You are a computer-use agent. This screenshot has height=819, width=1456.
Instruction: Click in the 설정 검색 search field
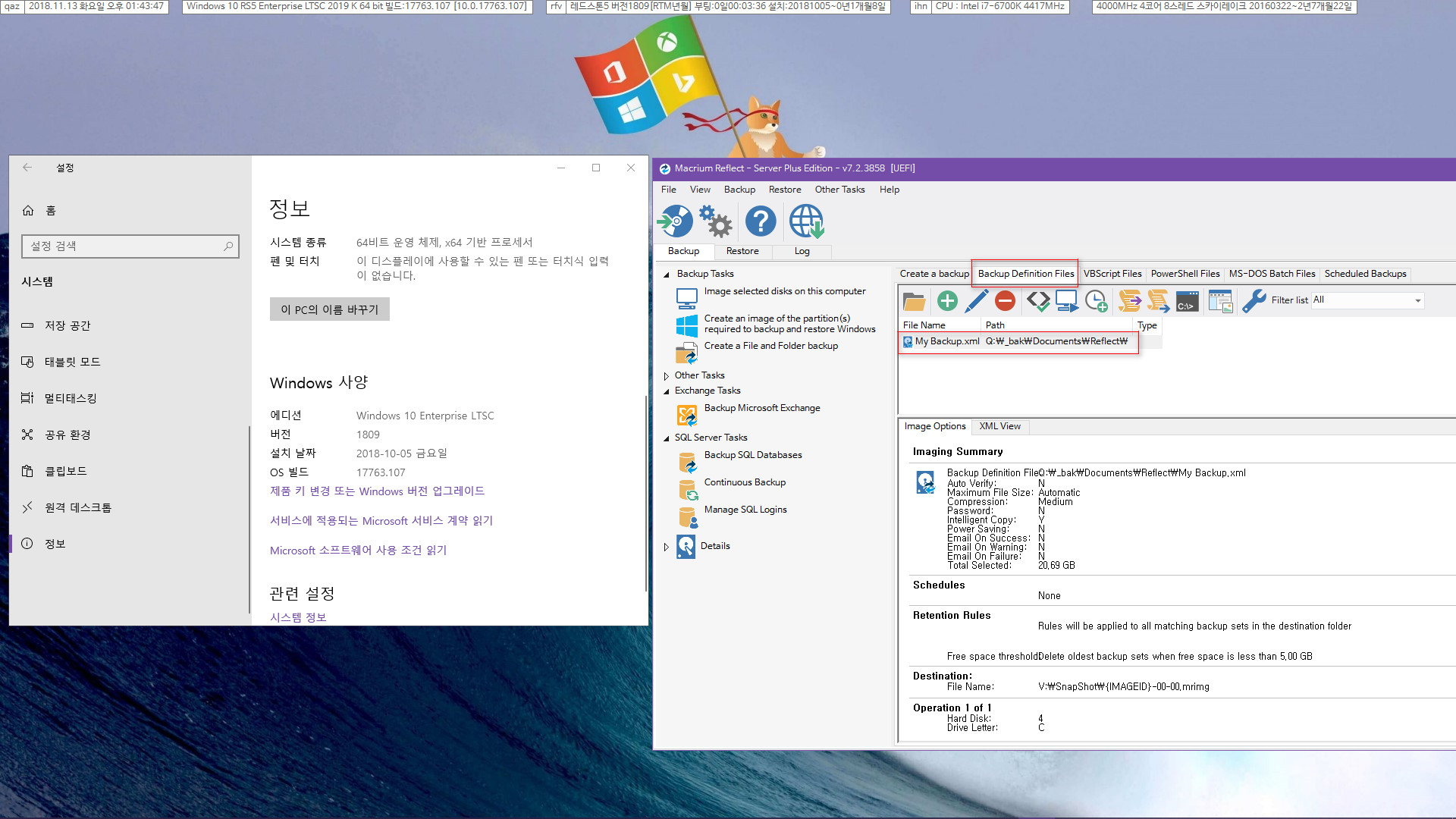pos(130,246)
